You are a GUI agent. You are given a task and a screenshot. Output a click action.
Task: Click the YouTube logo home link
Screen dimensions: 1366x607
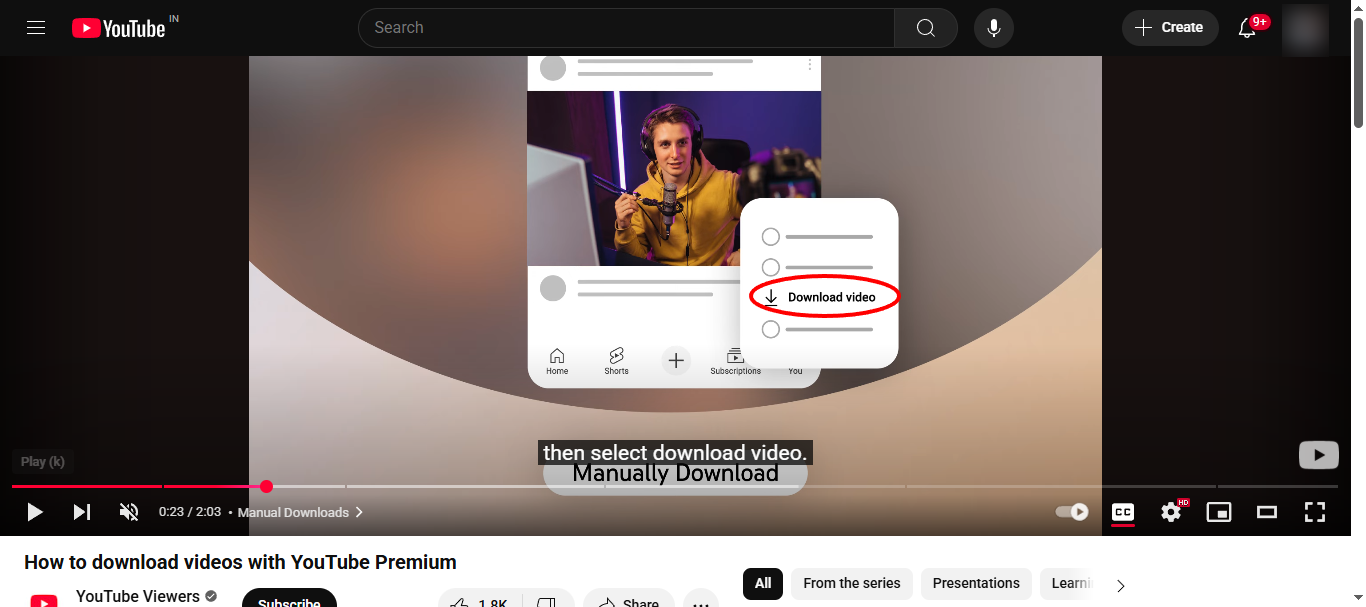coord(119,28)
